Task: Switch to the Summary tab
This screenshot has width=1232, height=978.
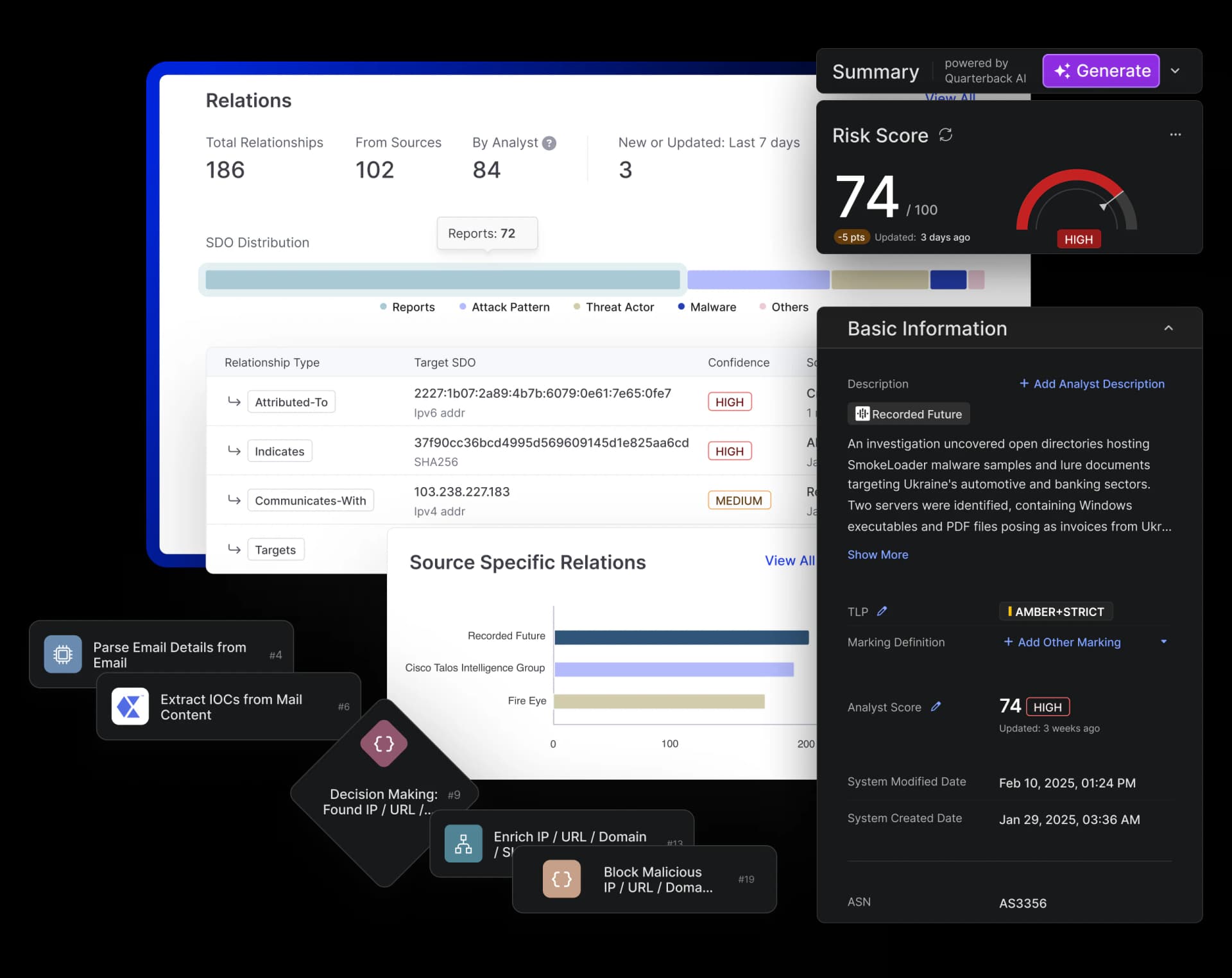Action: click(875, 71)
